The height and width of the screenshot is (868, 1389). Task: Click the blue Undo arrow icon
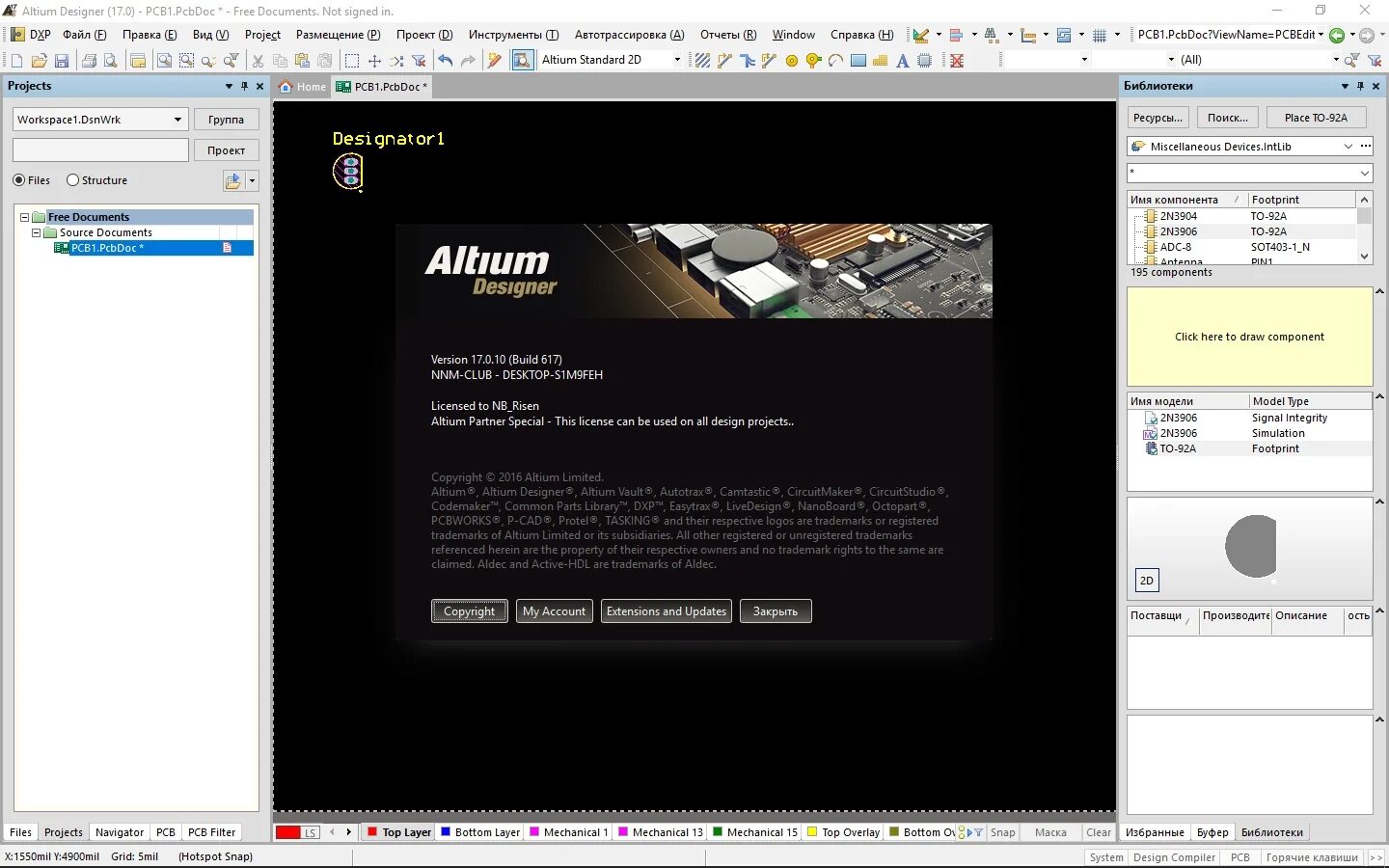click(x=445, y=61)
